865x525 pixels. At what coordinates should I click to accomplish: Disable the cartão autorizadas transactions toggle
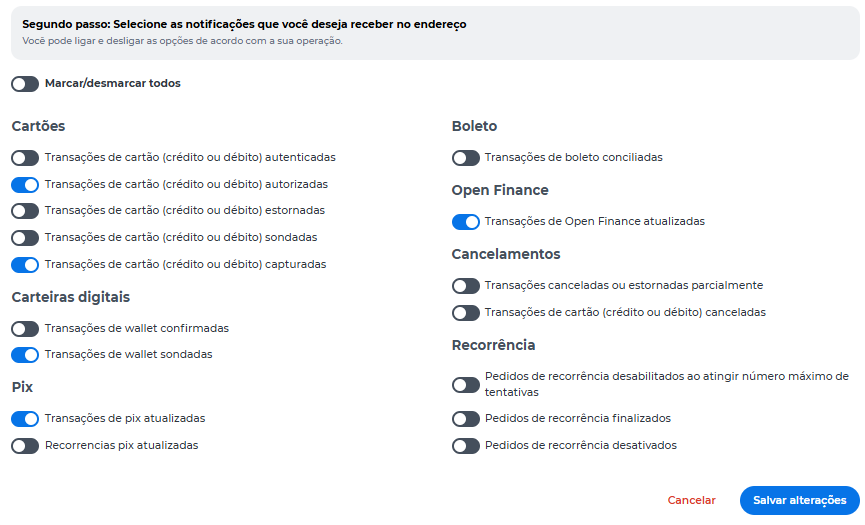point(25,185)
